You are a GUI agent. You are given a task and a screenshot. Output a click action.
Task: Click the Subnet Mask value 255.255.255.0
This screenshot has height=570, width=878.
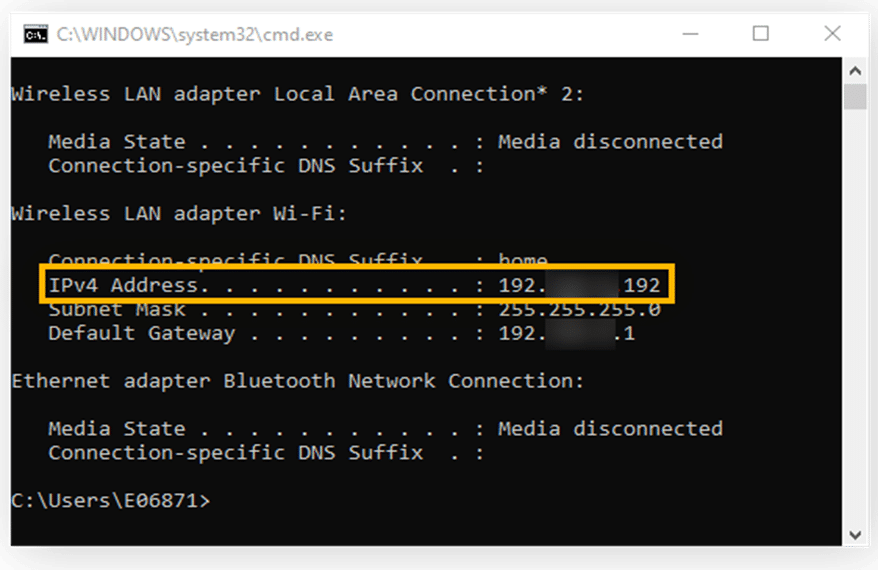click(579, 309)
